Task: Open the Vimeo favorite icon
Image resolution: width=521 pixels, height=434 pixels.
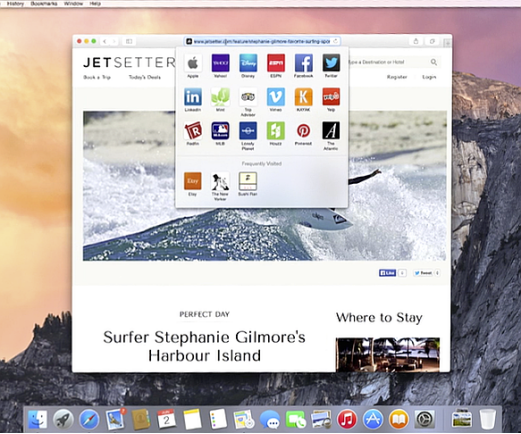Action: 276,97
